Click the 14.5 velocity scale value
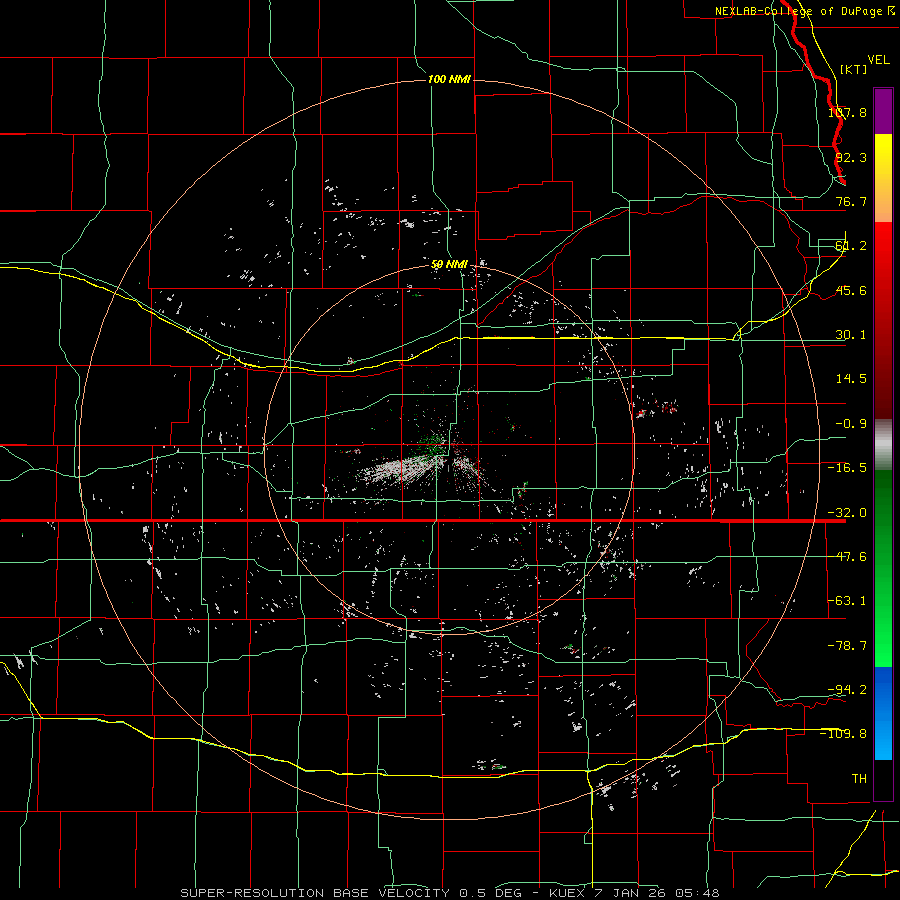This screenshot has height=900, width=900. (851, 379)
